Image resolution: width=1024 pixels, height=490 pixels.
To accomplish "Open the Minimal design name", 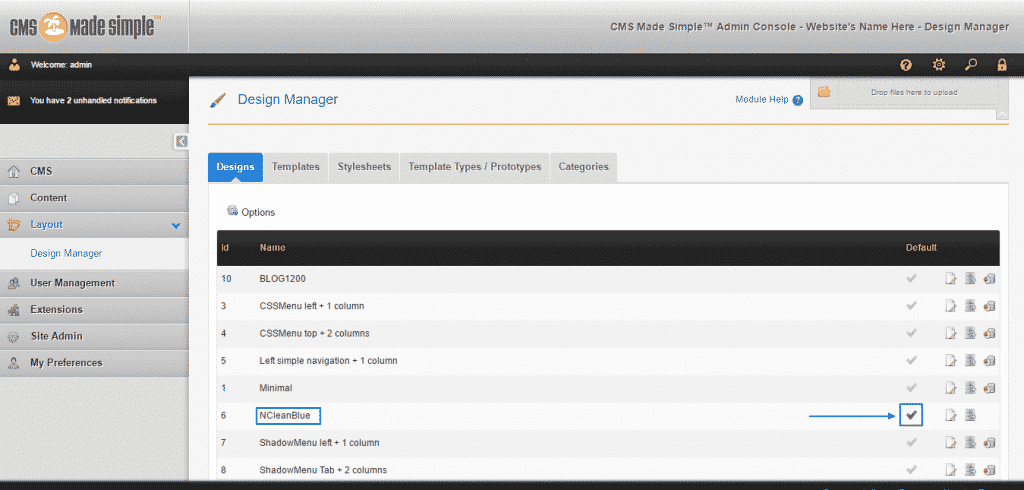I will pos(276,388).
